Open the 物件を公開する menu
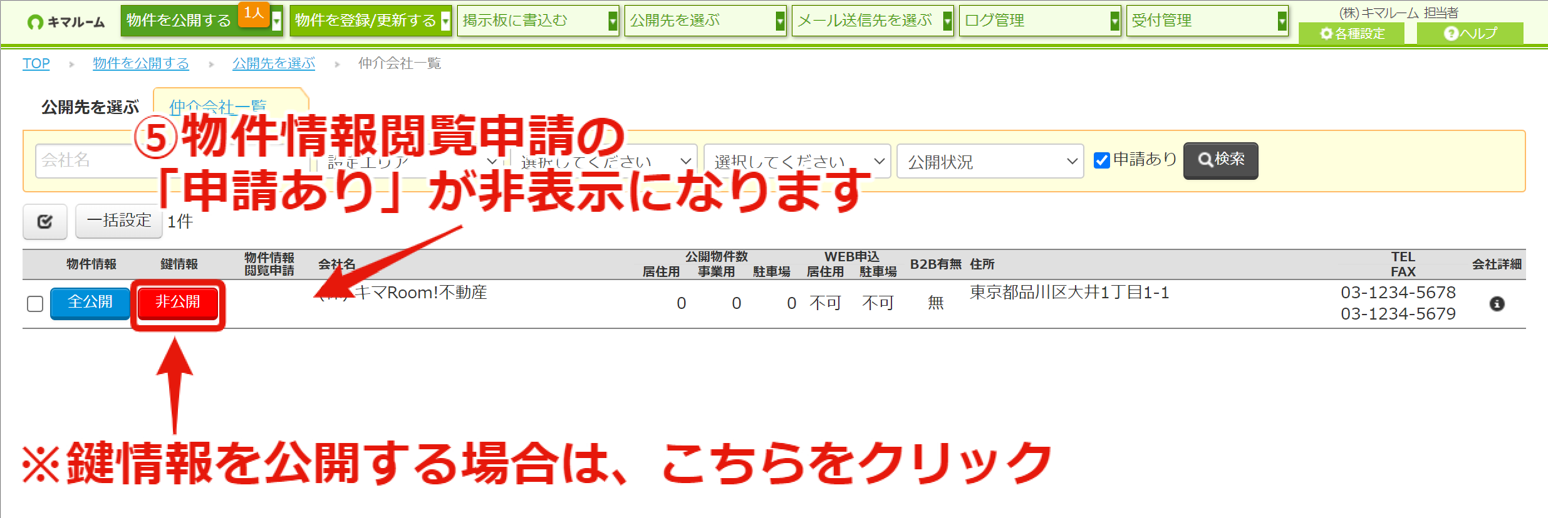 [x=194, y=20]
